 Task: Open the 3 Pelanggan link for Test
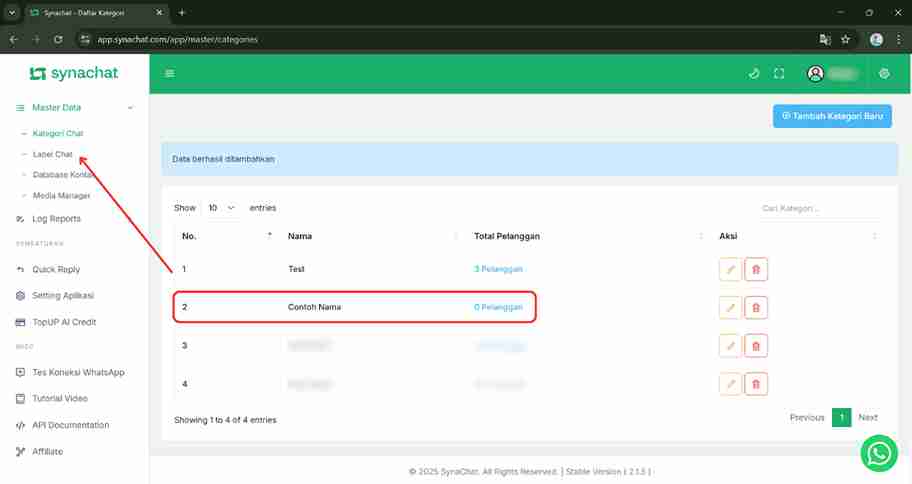pos(498,269)
